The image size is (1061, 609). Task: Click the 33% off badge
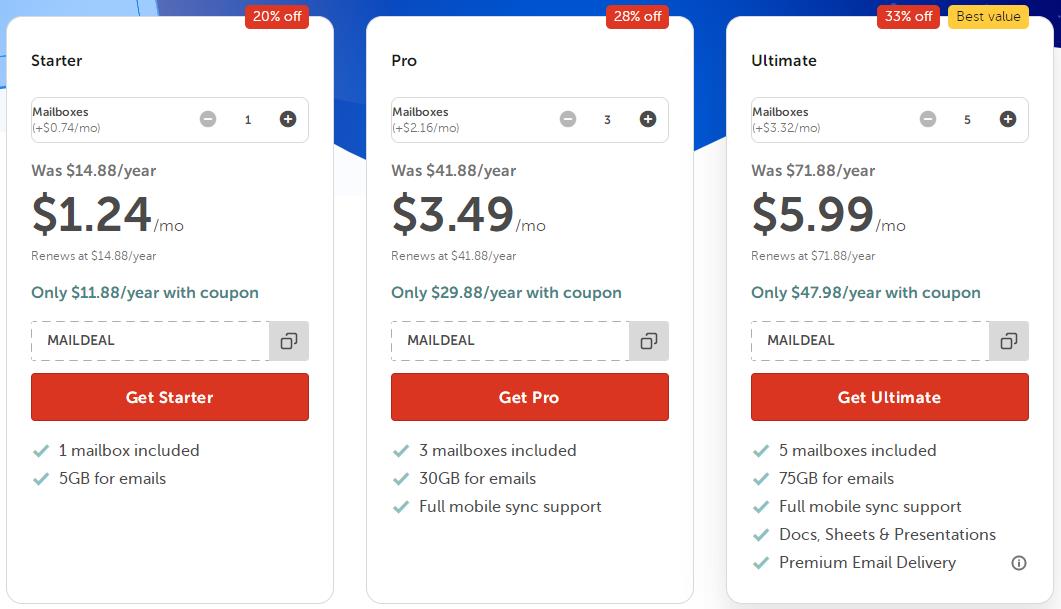click(x=908, y=16)
